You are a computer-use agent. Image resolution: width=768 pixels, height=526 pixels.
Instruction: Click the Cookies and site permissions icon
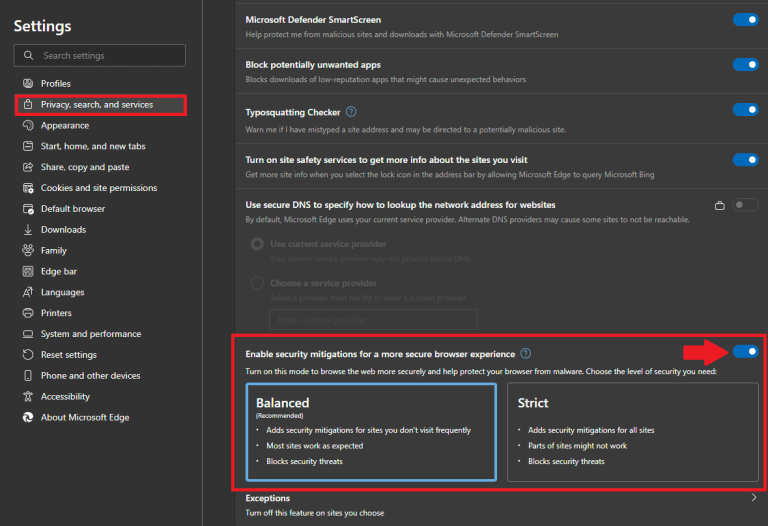[28, 188]
